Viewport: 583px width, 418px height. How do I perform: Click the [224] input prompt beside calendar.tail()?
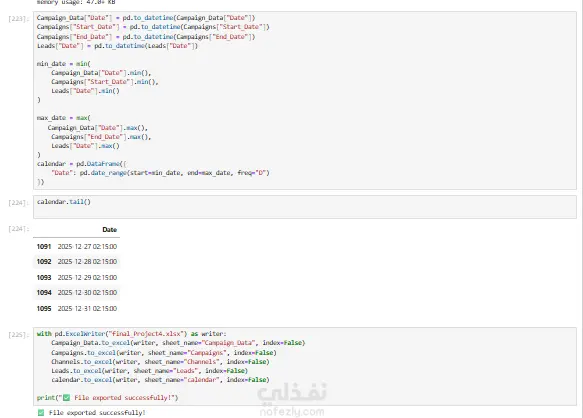click(18, 203)
